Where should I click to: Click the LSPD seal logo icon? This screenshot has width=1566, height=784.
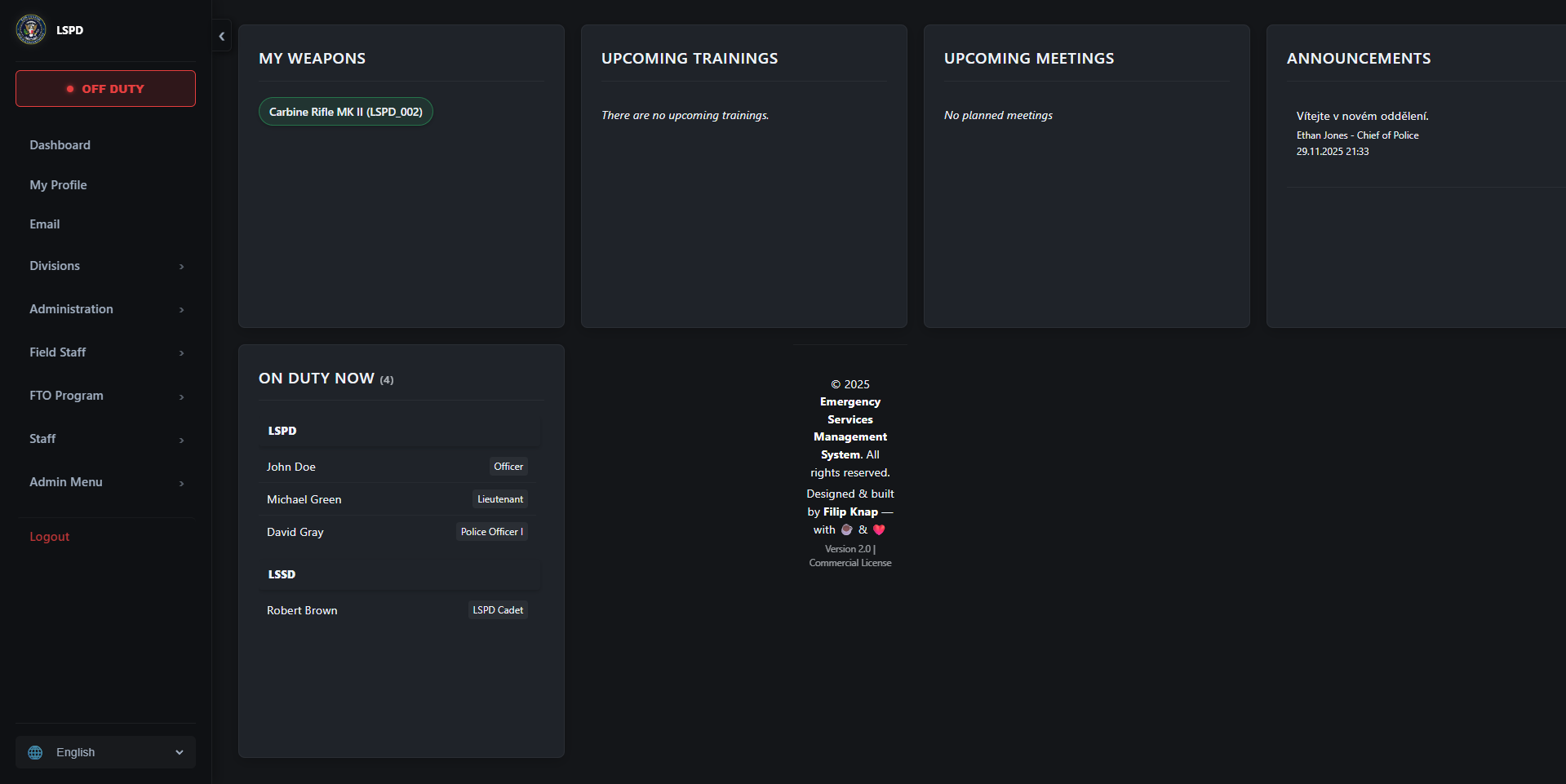coord(31,29)
